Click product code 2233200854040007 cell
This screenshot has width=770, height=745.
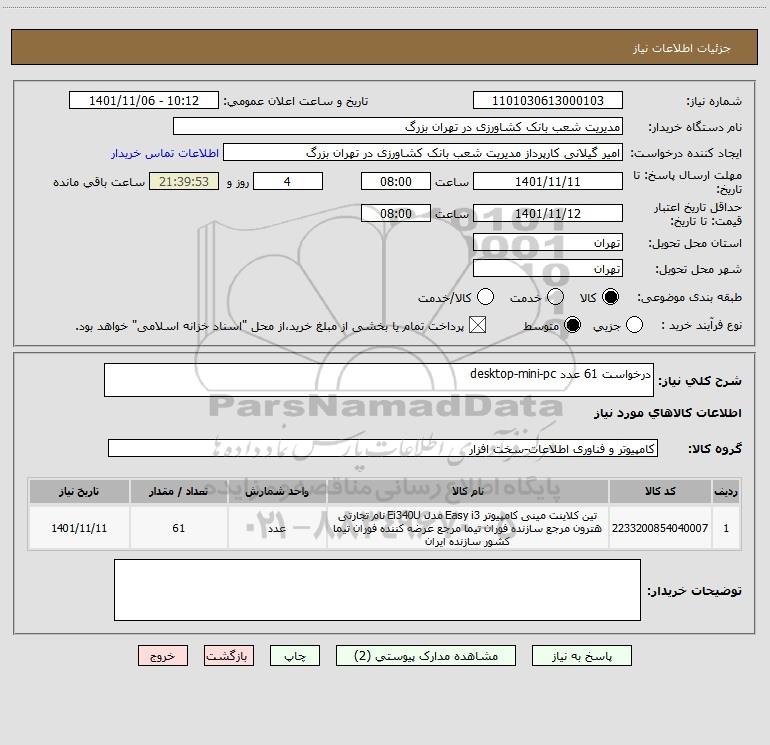[660, 528]
